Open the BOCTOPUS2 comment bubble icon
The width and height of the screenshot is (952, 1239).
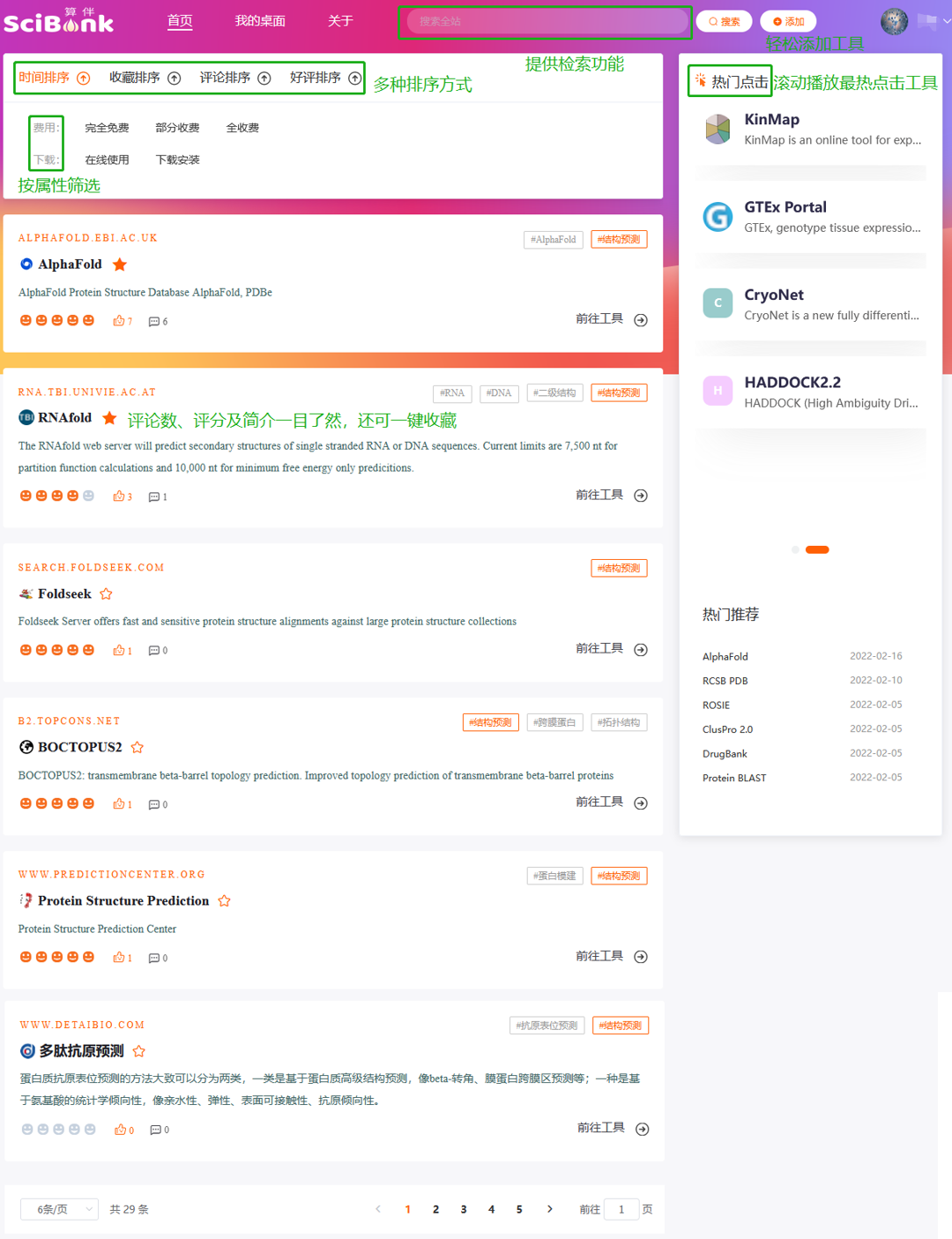(154, 804)
